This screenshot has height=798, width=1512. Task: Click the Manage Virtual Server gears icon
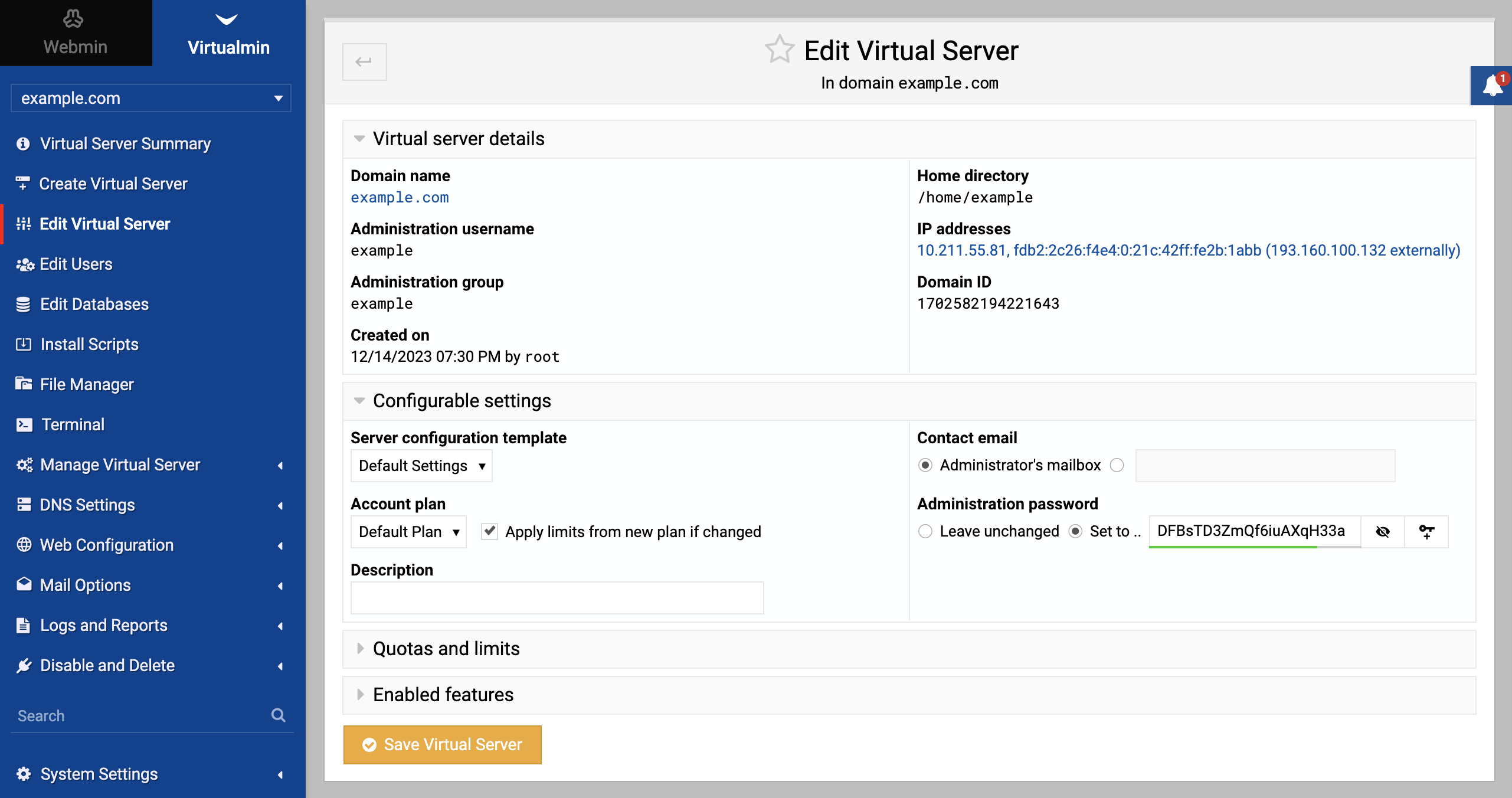tap(24, 465)
